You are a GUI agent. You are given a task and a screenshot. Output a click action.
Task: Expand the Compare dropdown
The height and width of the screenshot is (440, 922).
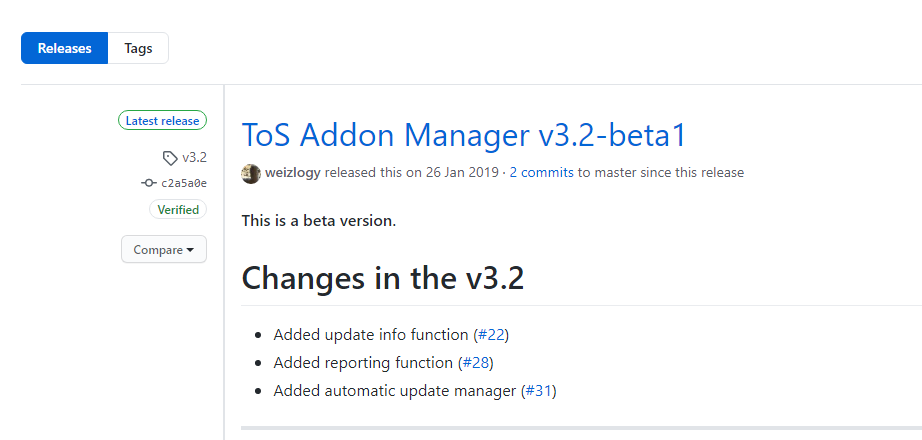[x=164, y=250]
